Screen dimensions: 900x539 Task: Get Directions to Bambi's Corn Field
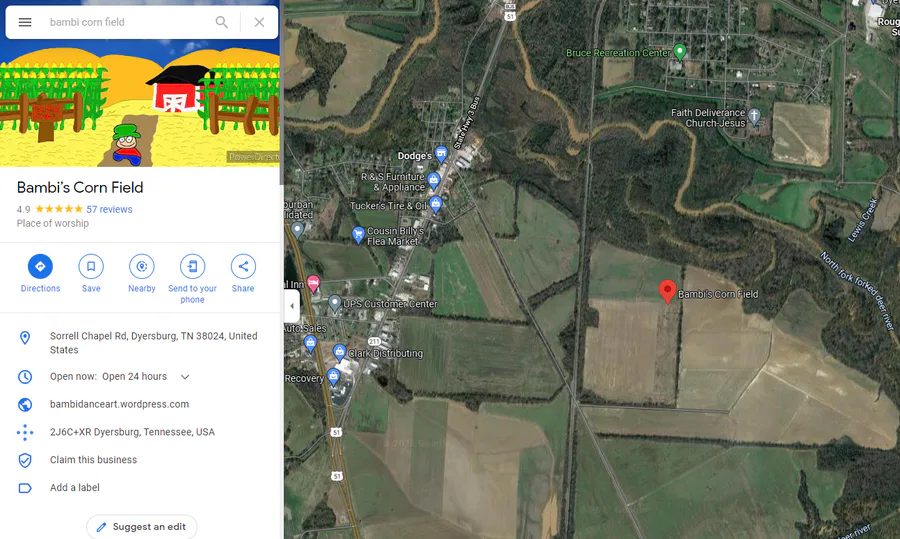40,266
